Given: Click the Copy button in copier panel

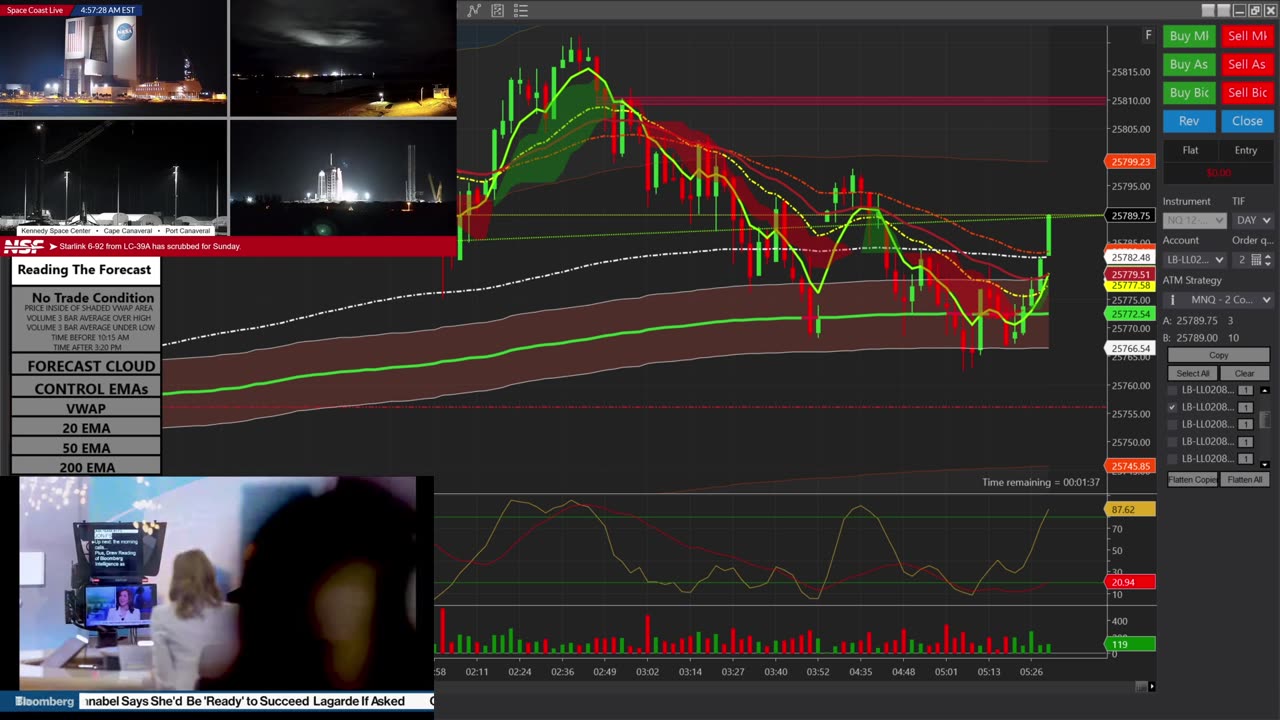Looking at the screenshot, I should tap(1218, 356).
